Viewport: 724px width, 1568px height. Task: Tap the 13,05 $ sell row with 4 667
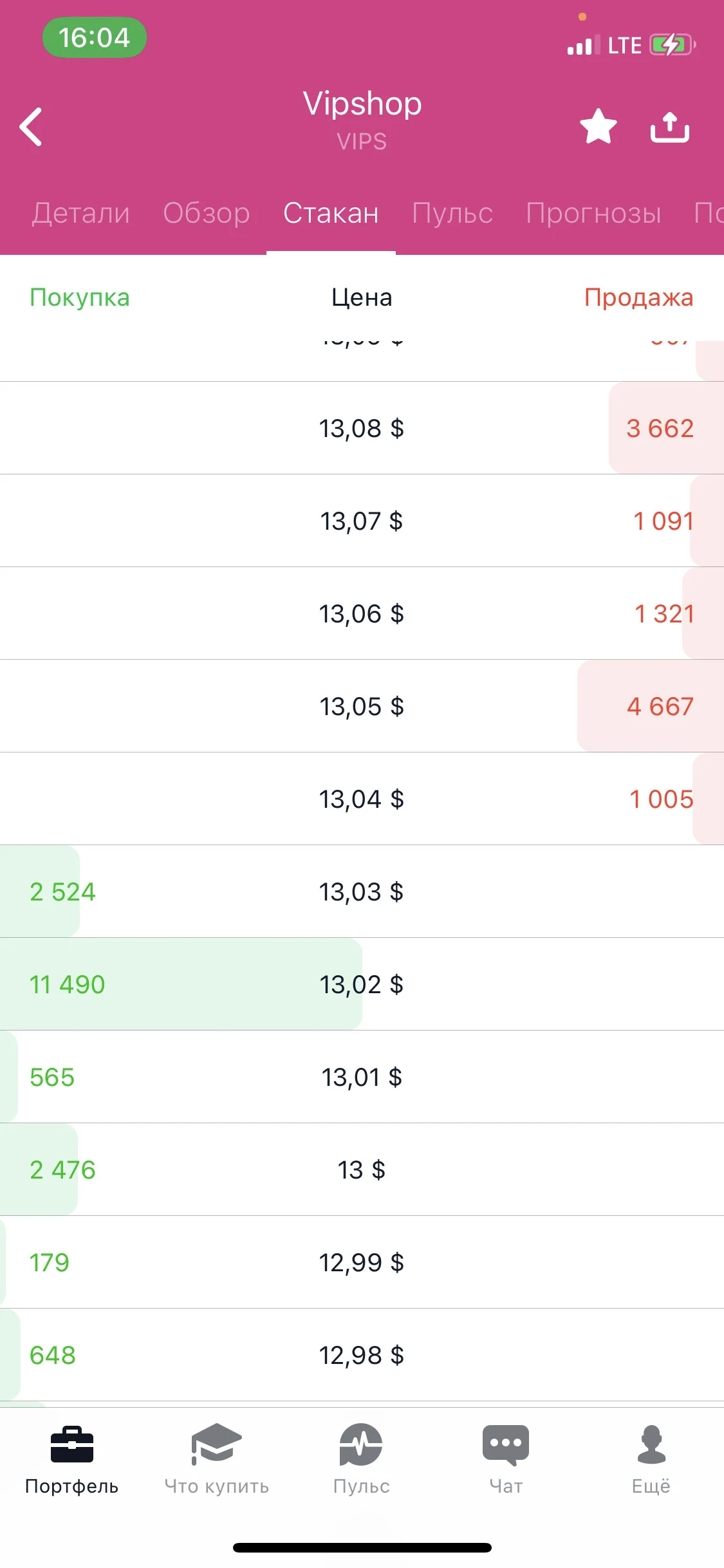click(x=362, y=706)
